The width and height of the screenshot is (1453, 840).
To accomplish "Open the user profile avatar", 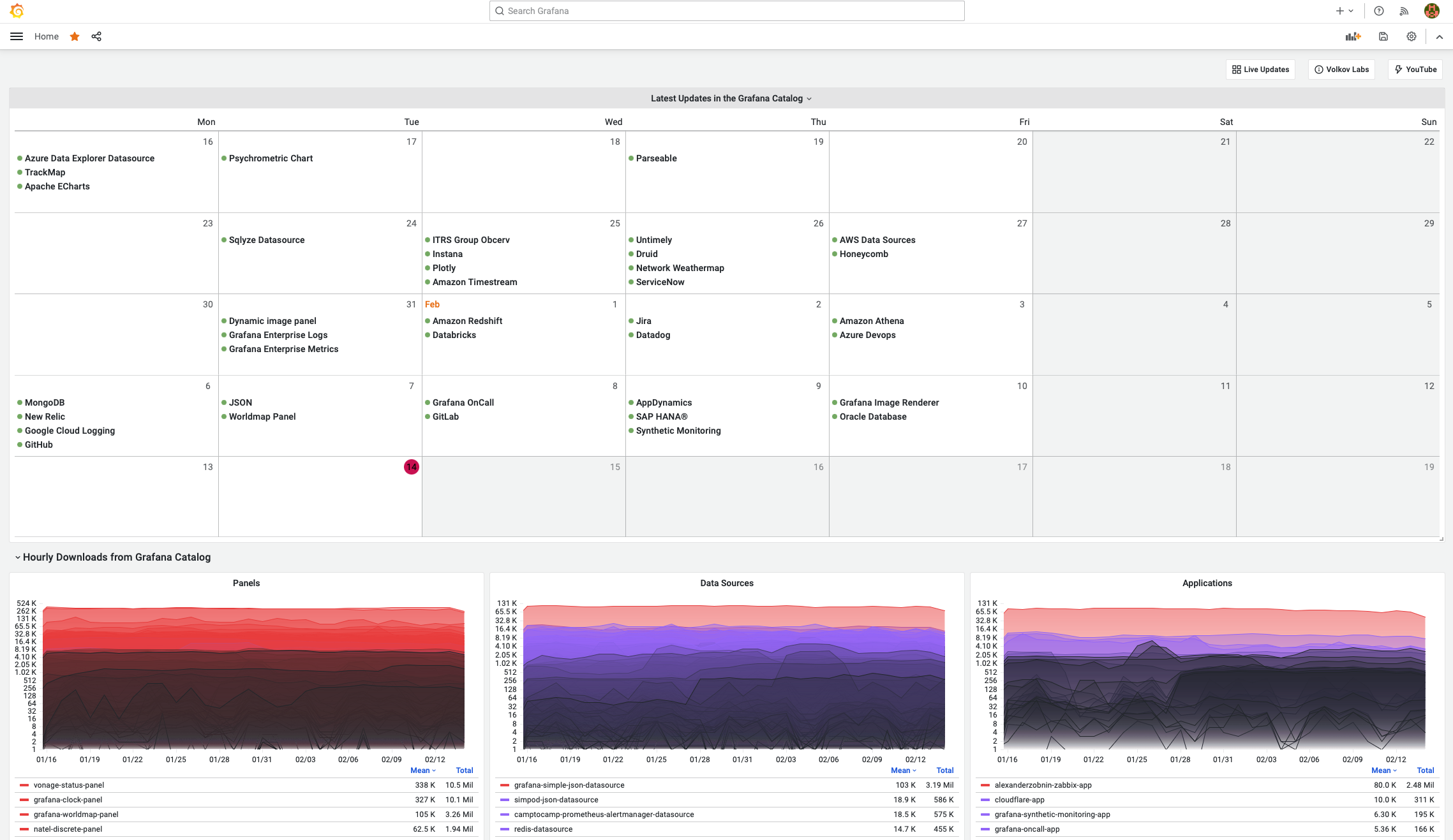I will pos(1432,11).
